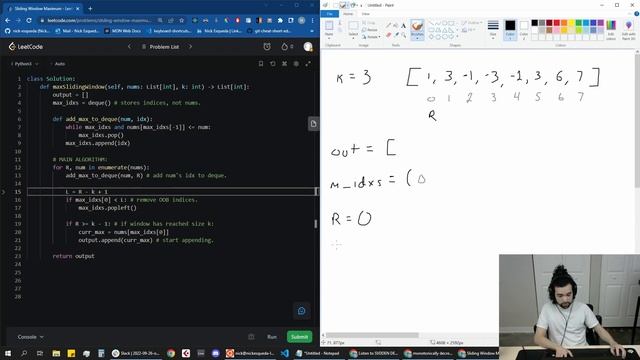This screenshot has width=640, height=360.
Task: Open the Chrome extensions puzzle icon
Action: pos(280,20)
